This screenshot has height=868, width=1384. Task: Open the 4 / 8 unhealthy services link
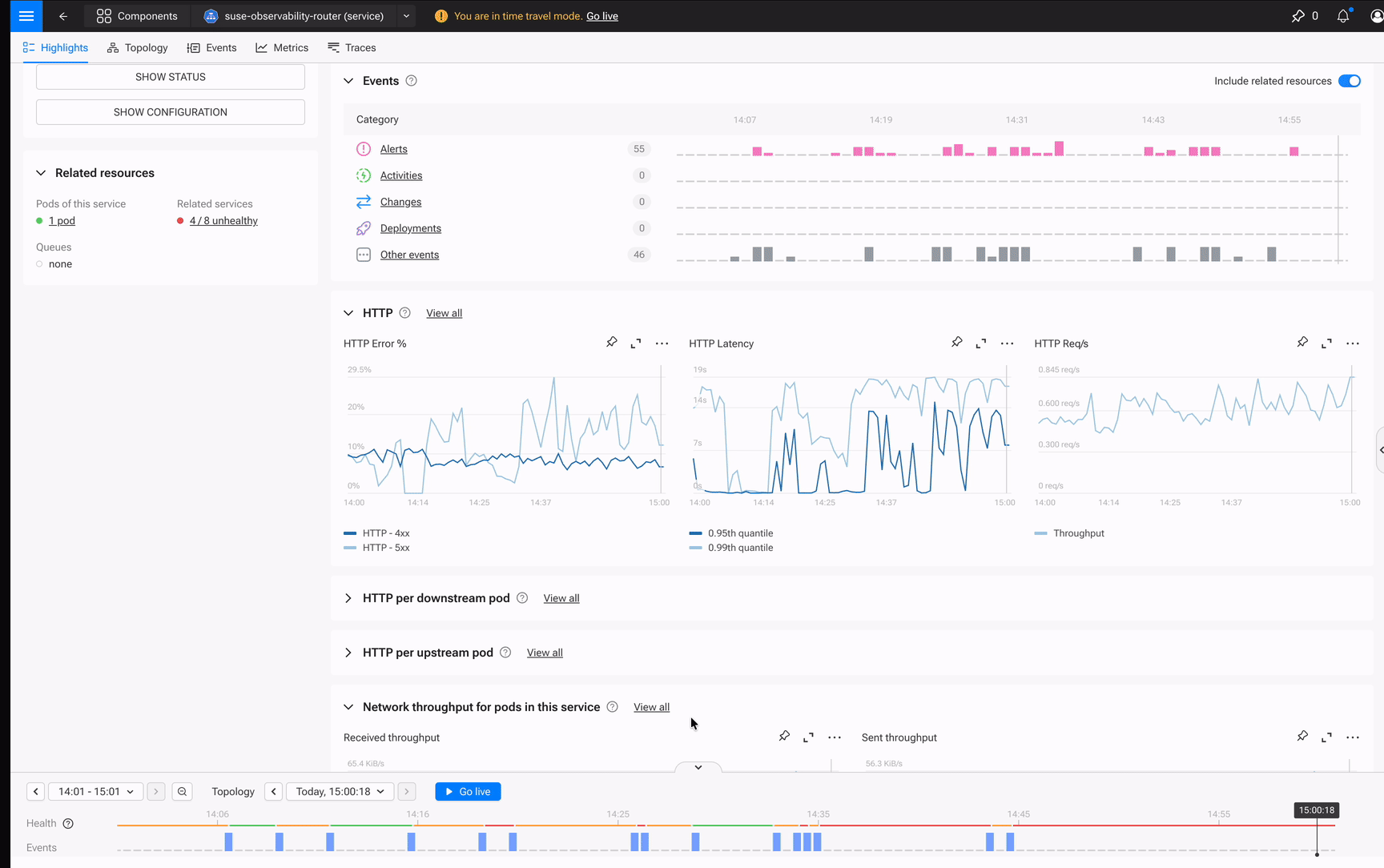(x=223, y=220)
